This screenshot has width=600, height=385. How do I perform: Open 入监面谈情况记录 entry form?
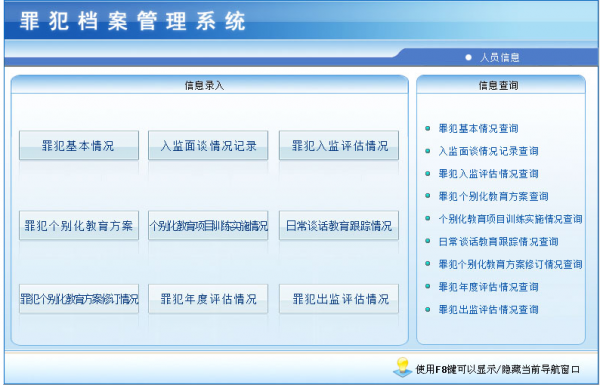(x=208, y=145)
